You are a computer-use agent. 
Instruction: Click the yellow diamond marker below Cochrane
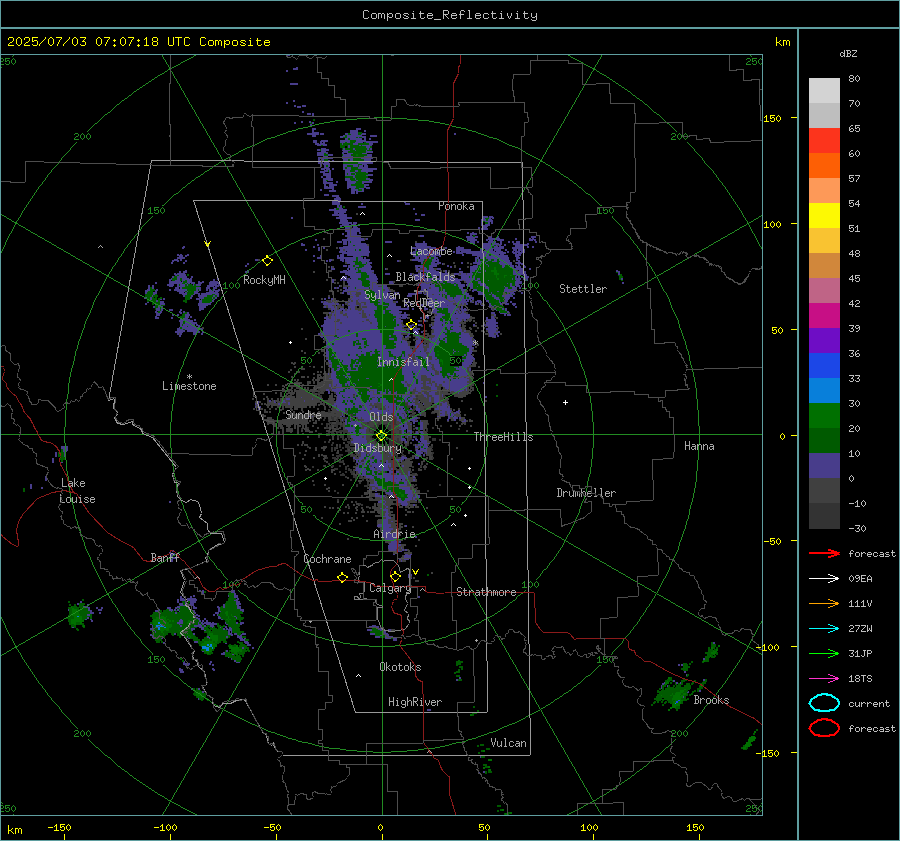point(342,578)
